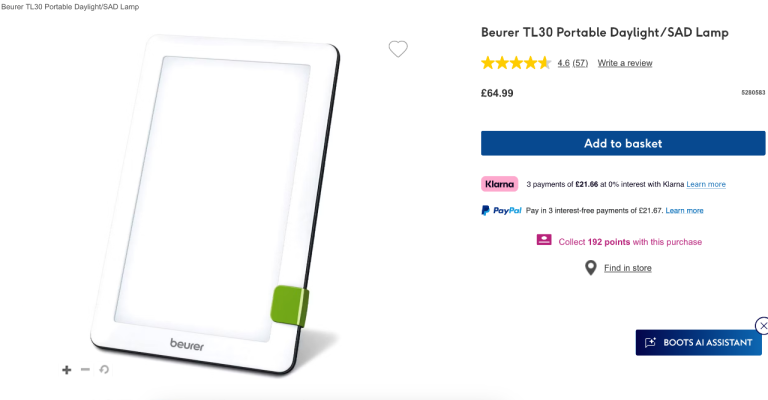768x400 pixels.
Task: Click the pink Advantage Card points icon
Action: [544, 240]
